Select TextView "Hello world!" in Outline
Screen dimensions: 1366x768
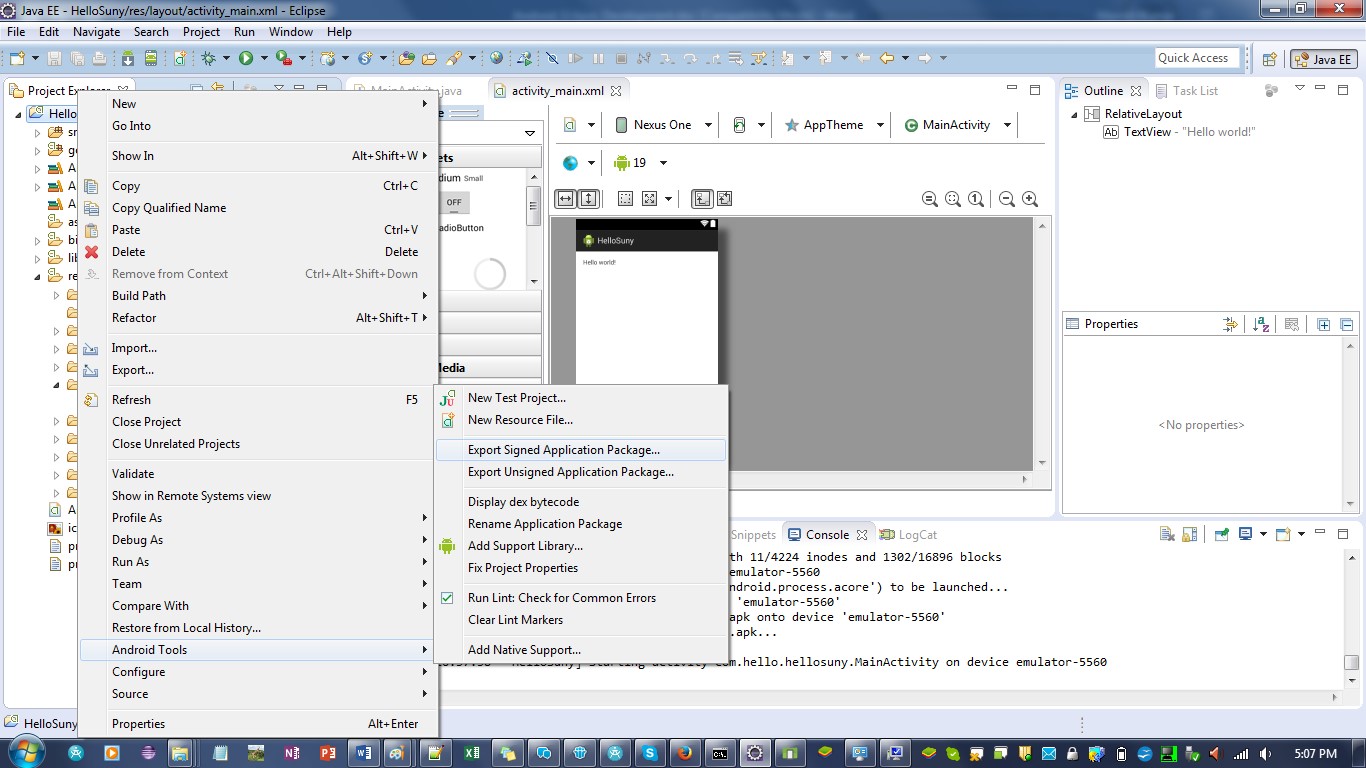click(x=1179, y=132)
